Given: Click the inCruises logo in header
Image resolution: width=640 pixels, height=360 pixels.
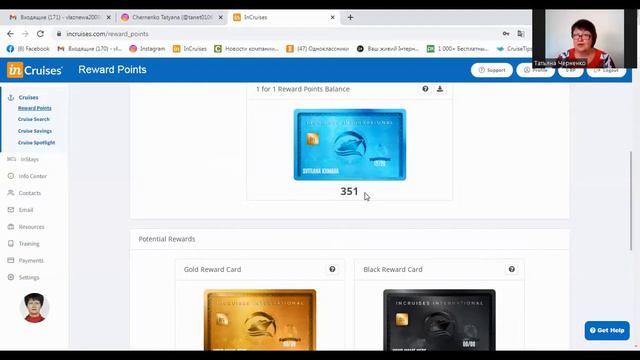Looking at the screenshot, I should click(35, 70).
